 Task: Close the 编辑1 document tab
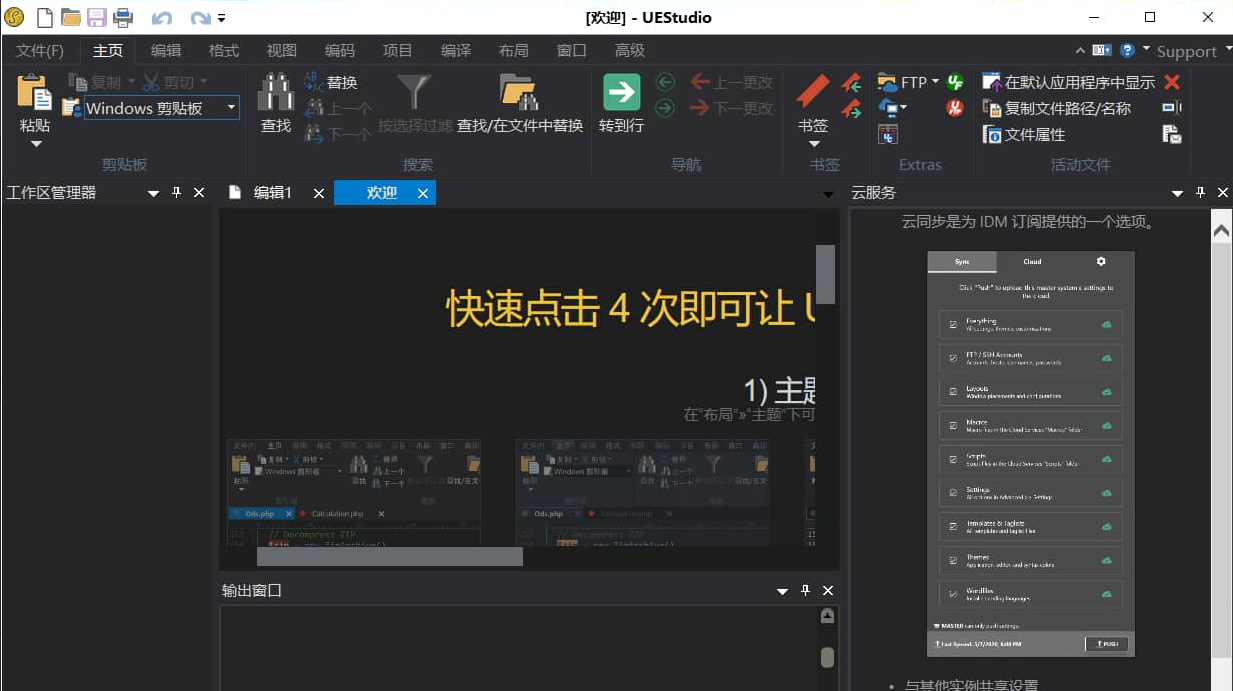point(319,193)
